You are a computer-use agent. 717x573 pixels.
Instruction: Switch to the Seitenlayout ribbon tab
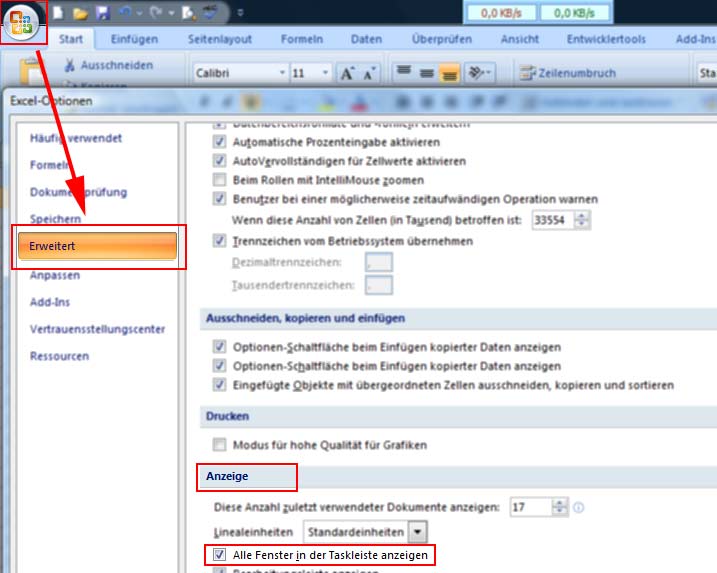(220, 39)
